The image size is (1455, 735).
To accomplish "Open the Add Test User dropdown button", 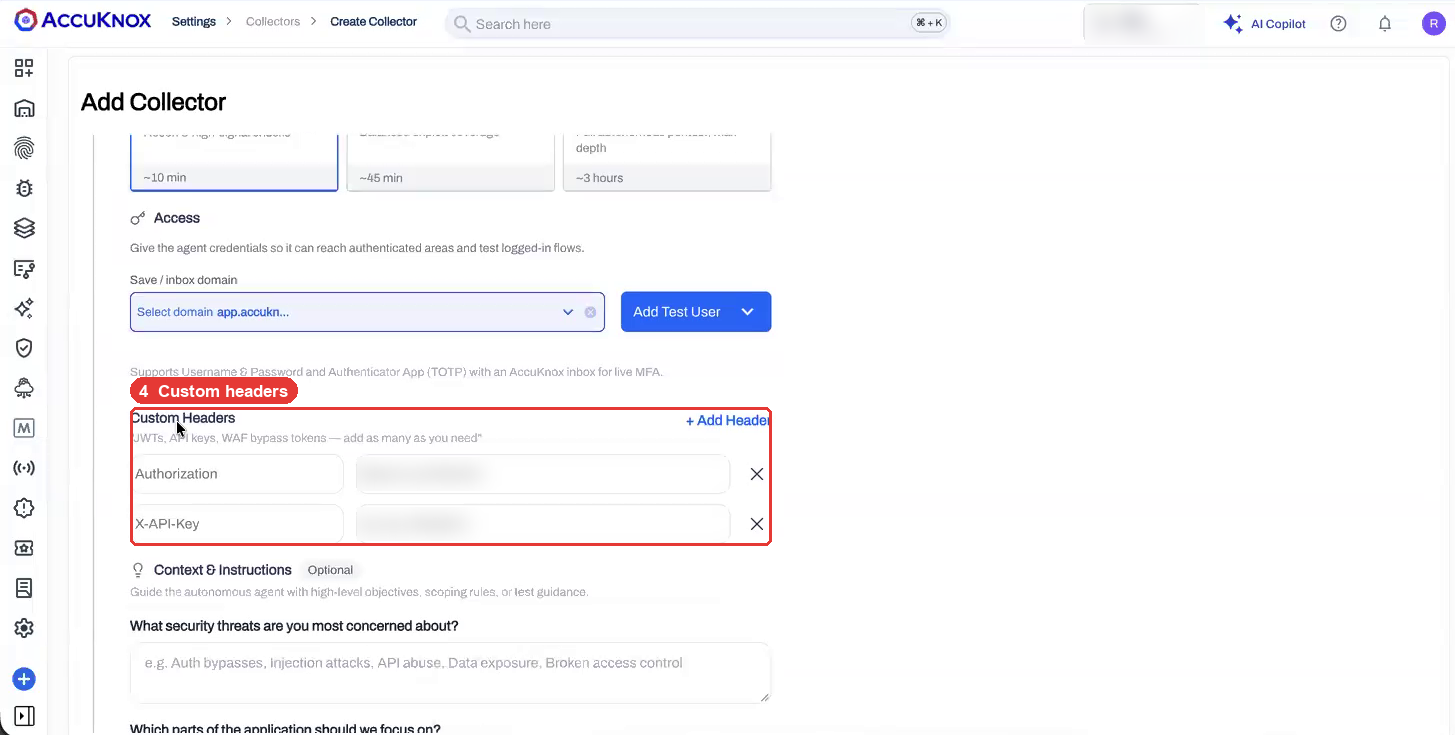I will 696,312.
